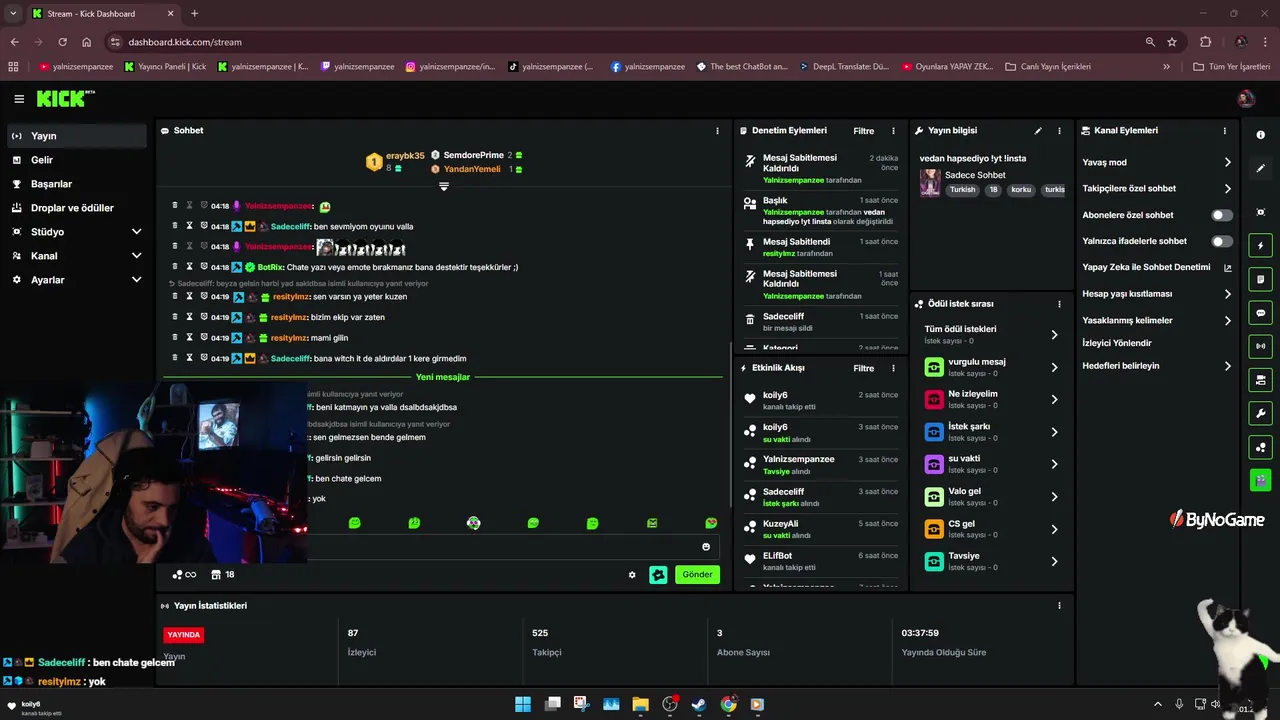Open Kanal Eylemleri three-dot options menu

[1225, 131]
